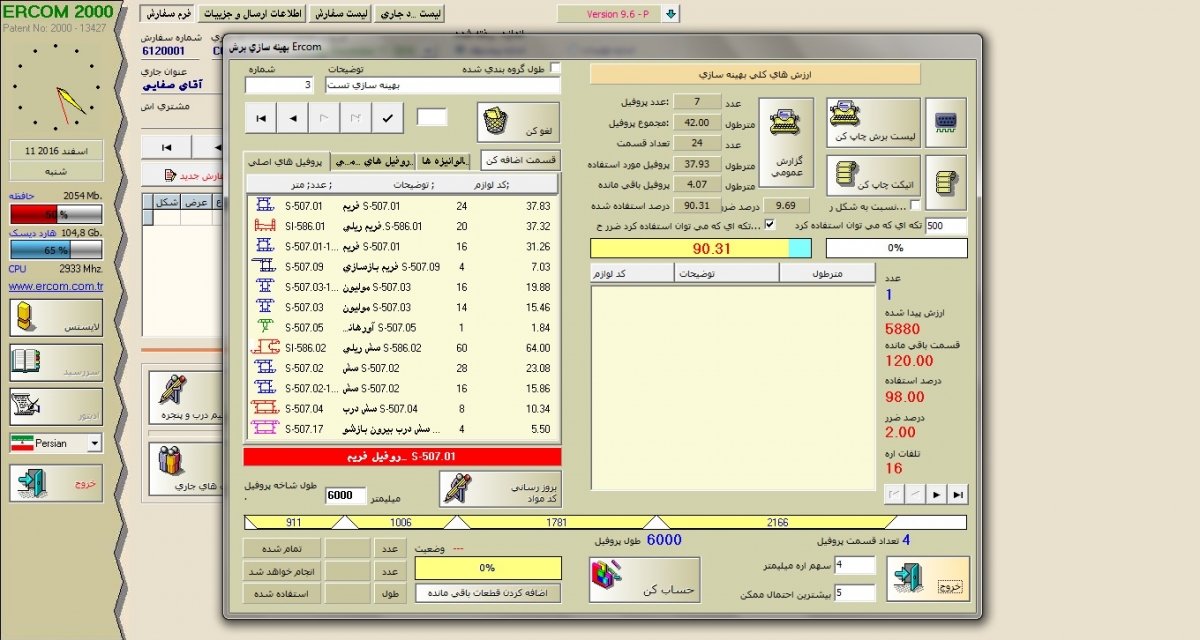Go to previous record in dialog navigator
Image resolution: width=1200 pixels, height=640 pixels.
[x=292, y=118]
